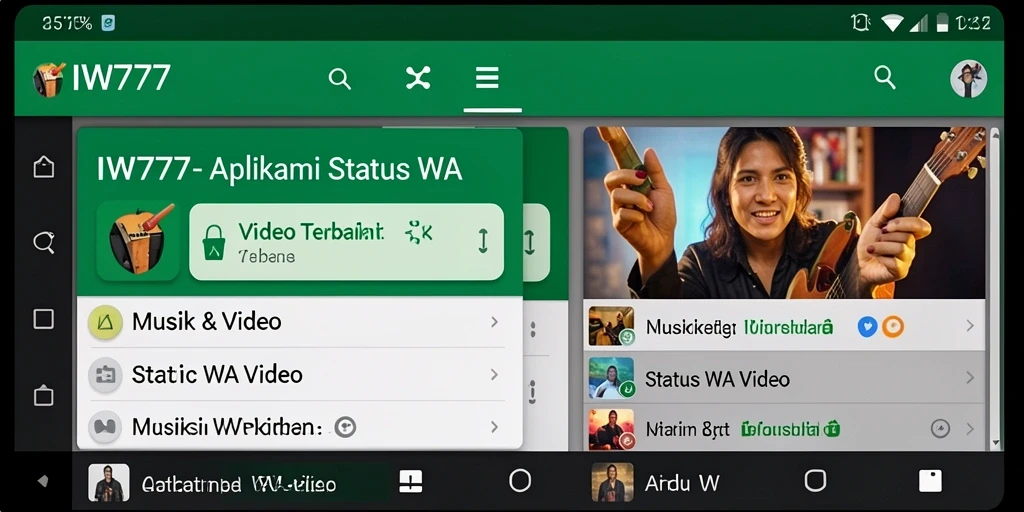This screenshot has height=512, width=1024.
Task: Open the Niarim 8rt list row
Action: click(x=784, y=428)
